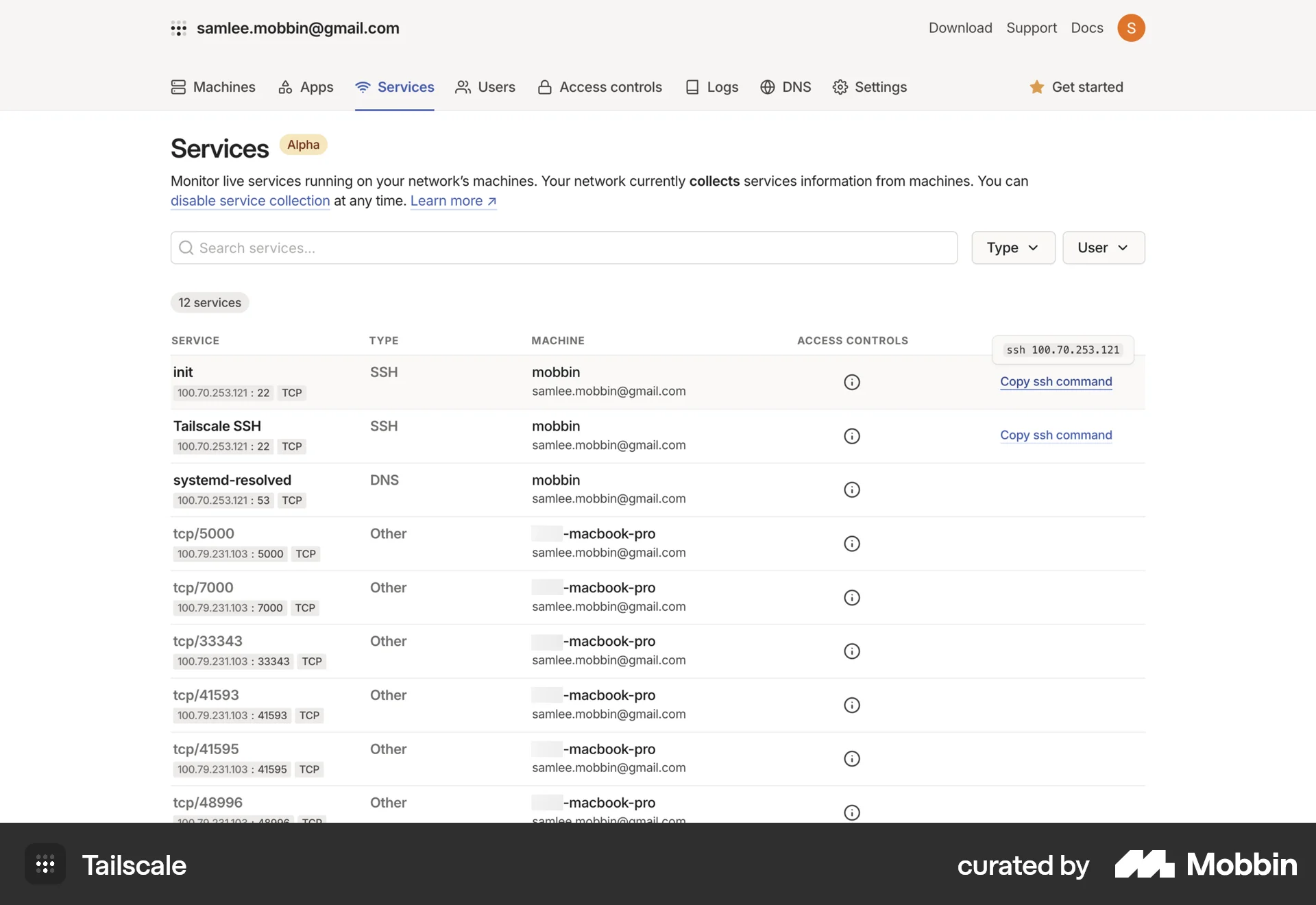Click the DNS globe icon
Image resolution: width=1316 pixels, height=905 pixels.
(x=766, y=87)
